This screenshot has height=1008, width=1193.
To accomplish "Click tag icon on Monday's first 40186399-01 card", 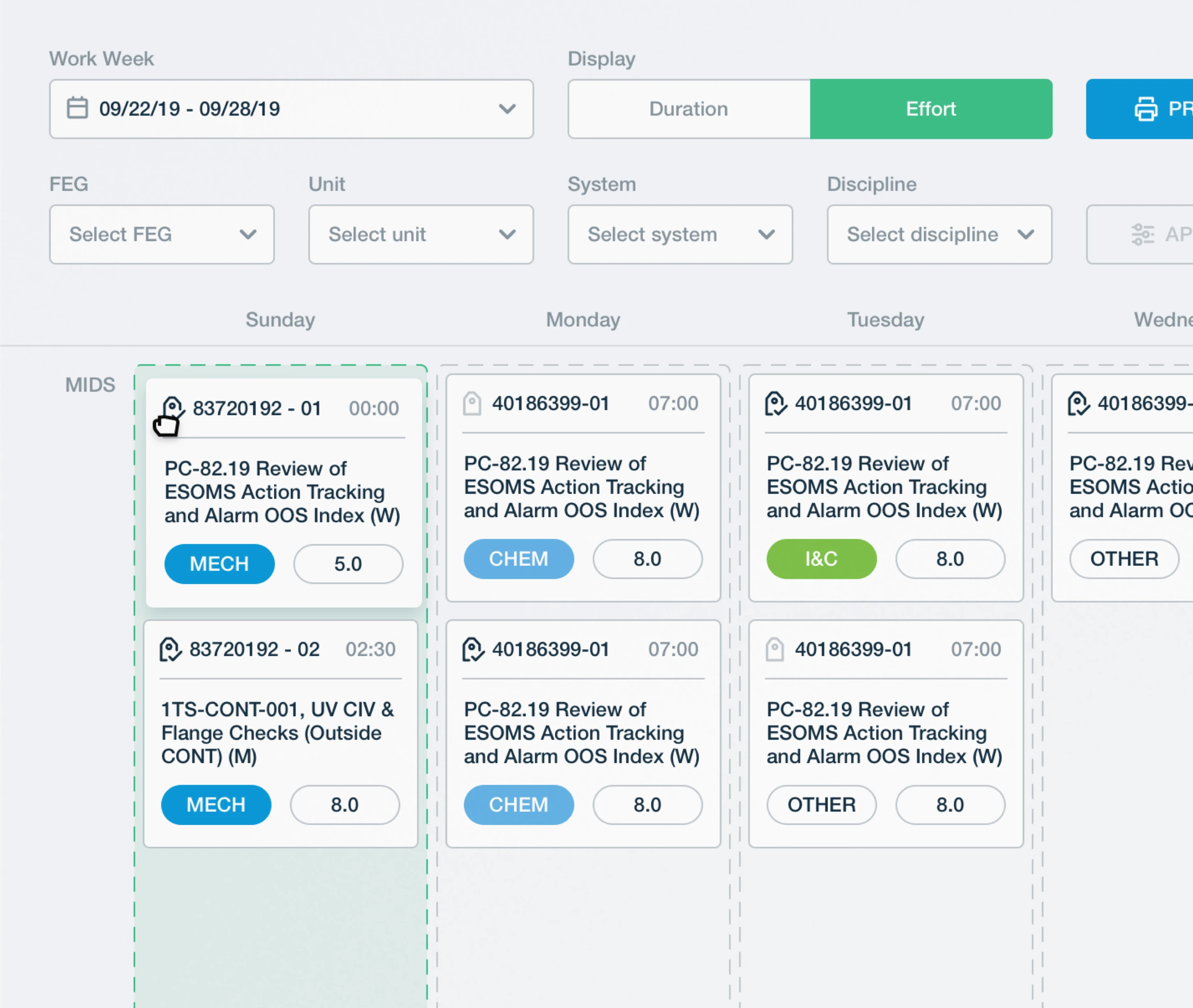I will (x=472, y=403).
